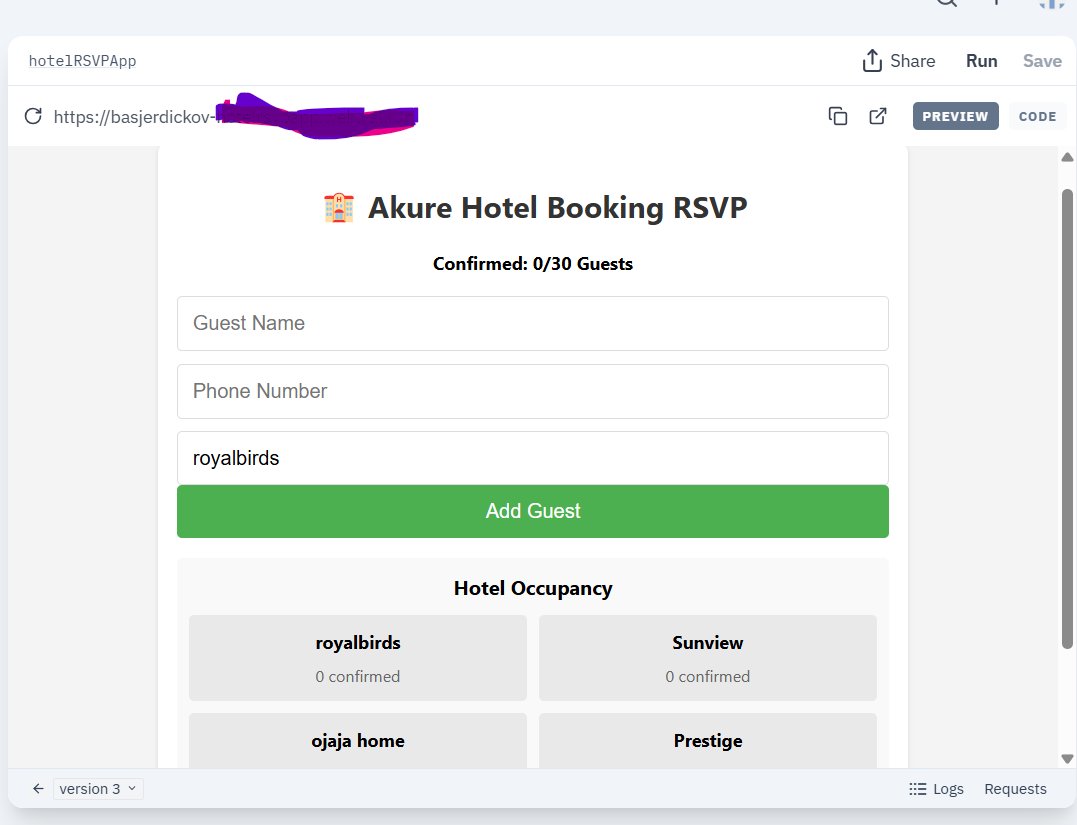Click the scrollbar up arrow
Viewport: 1077px width, 825px height.
click(x=1067, y=157)
